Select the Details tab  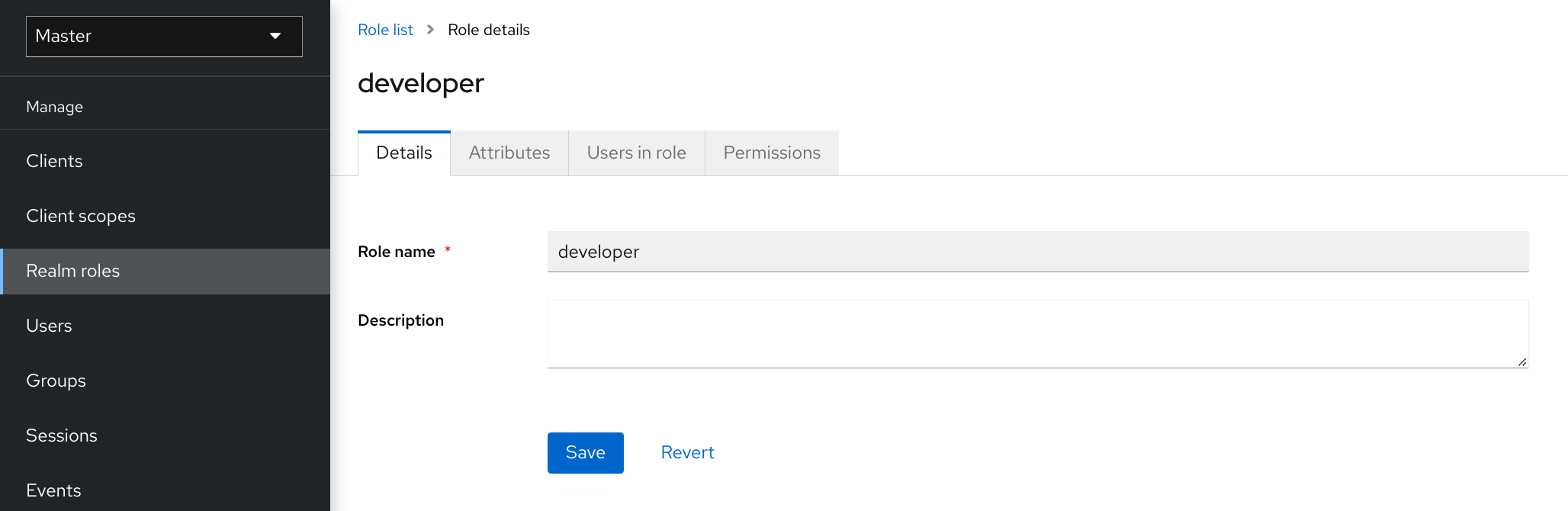point(403,153)
